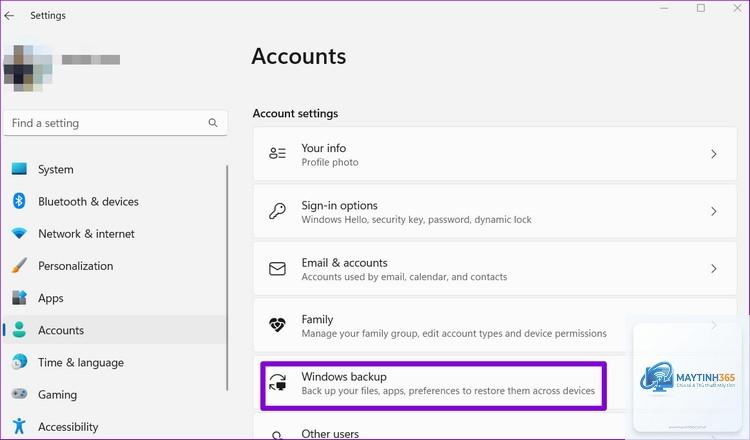Click the Bluetooth icon in sidebar

pos(19,201)
